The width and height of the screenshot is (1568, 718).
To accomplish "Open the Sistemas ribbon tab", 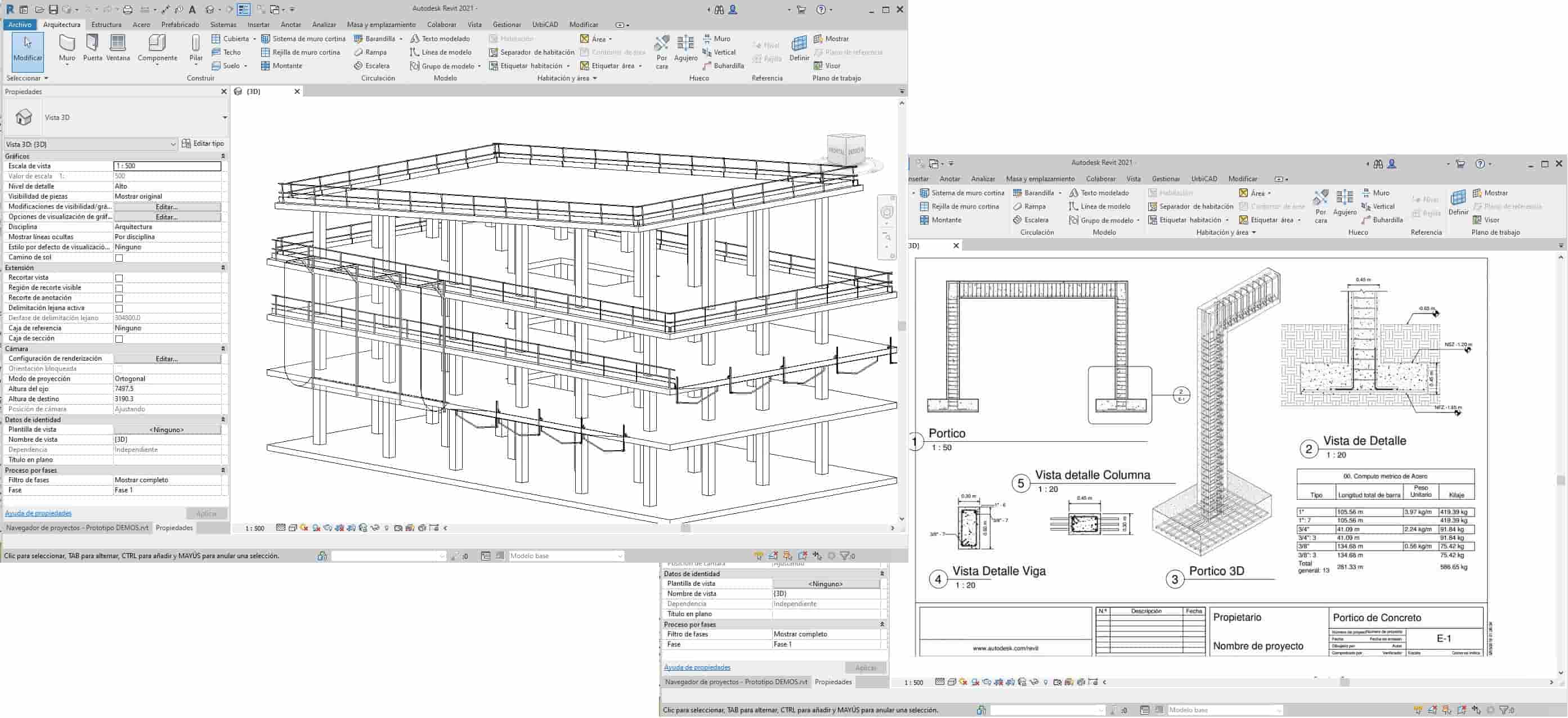I will 223,24.
